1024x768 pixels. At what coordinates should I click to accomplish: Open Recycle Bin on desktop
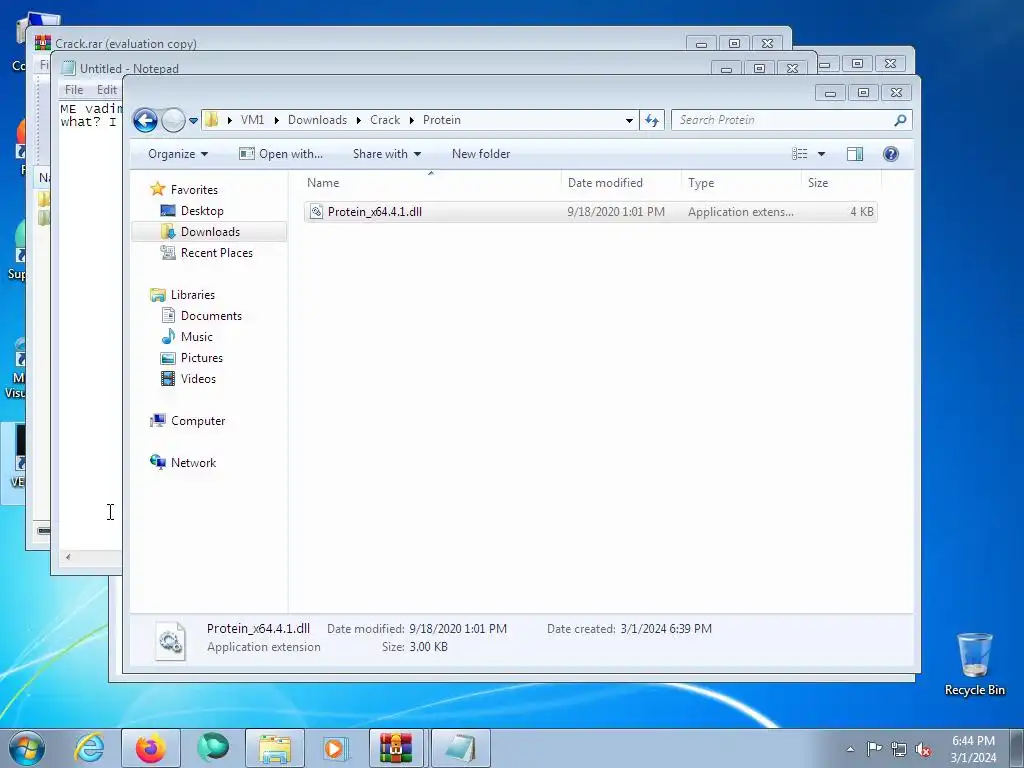[x=974, y=664]
